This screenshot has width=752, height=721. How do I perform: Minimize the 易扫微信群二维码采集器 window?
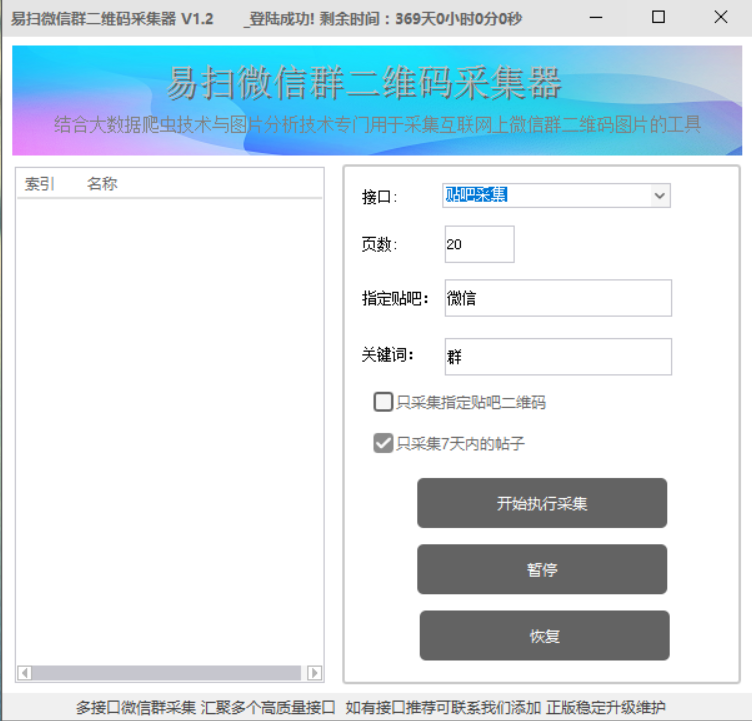tap(596, 18)
